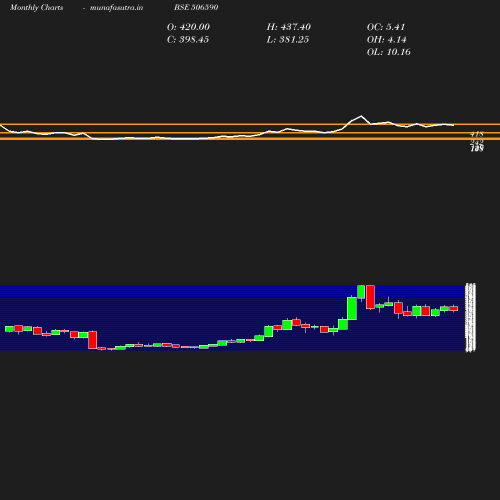
Task: Select the close value "C: 398.45"
Action: click(188, 40)
